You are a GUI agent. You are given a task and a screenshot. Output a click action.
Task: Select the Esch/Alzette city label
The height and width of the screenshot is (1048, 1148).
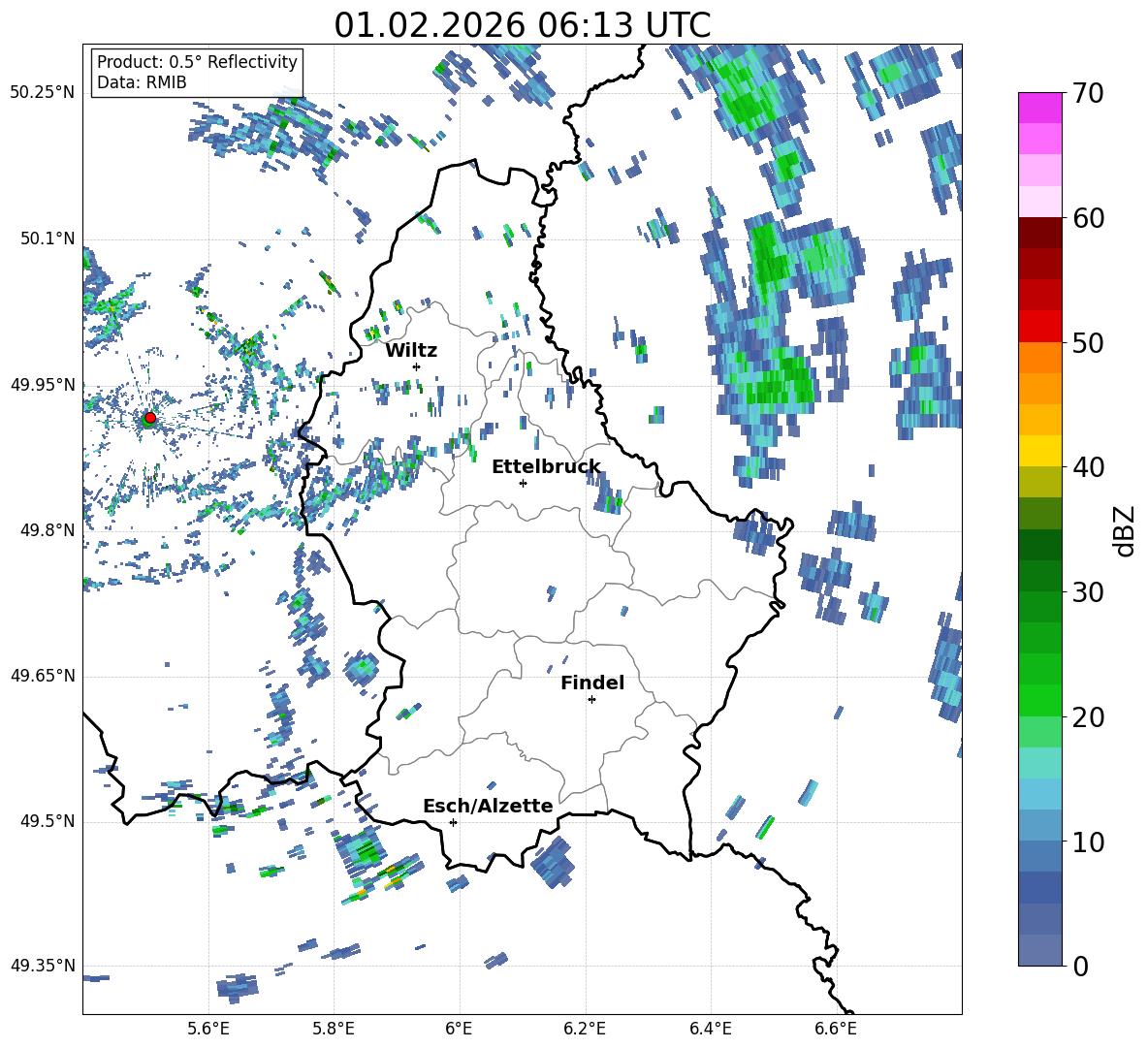[x=488, y=806]
